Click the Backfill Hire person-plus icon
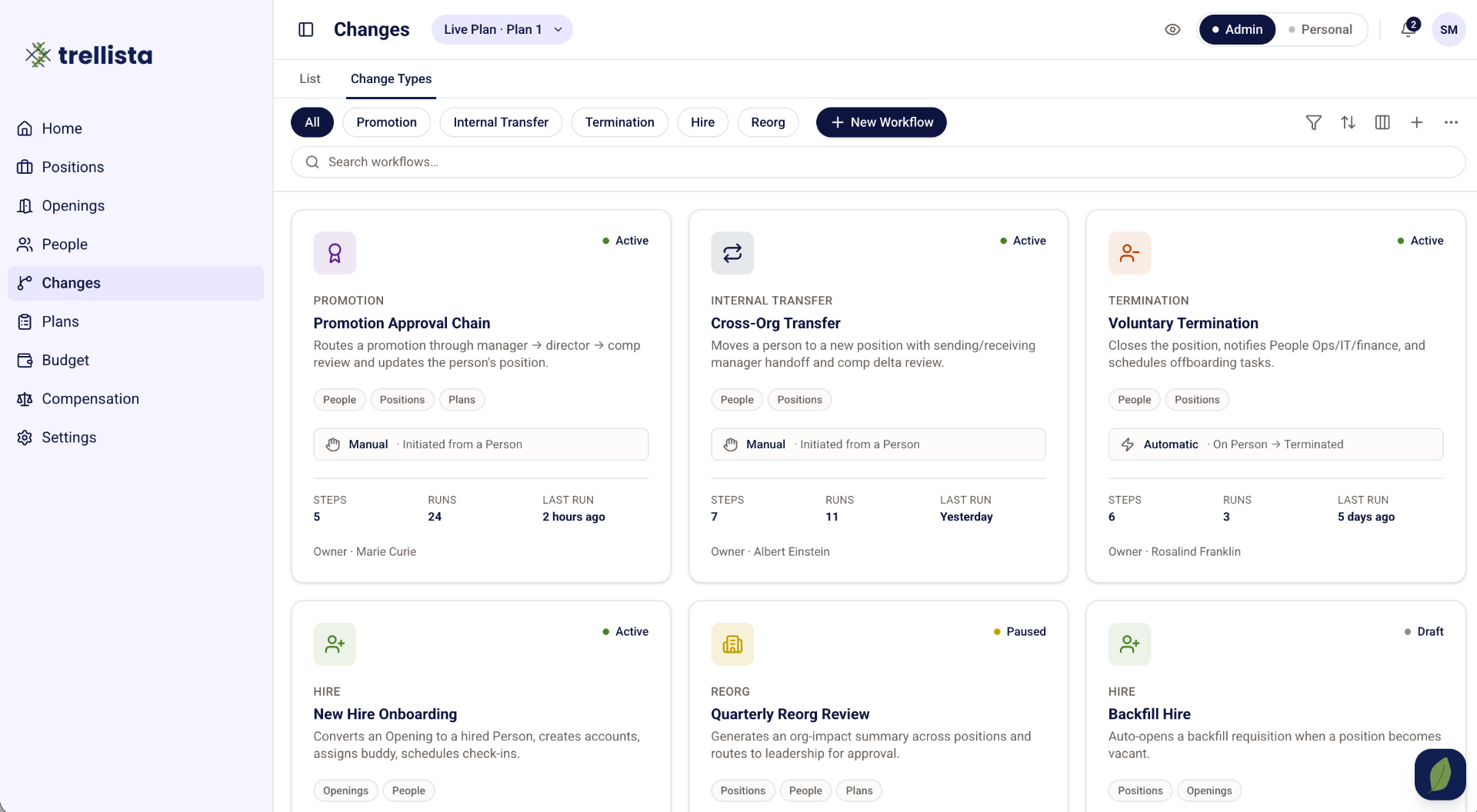 point(1129,644)
